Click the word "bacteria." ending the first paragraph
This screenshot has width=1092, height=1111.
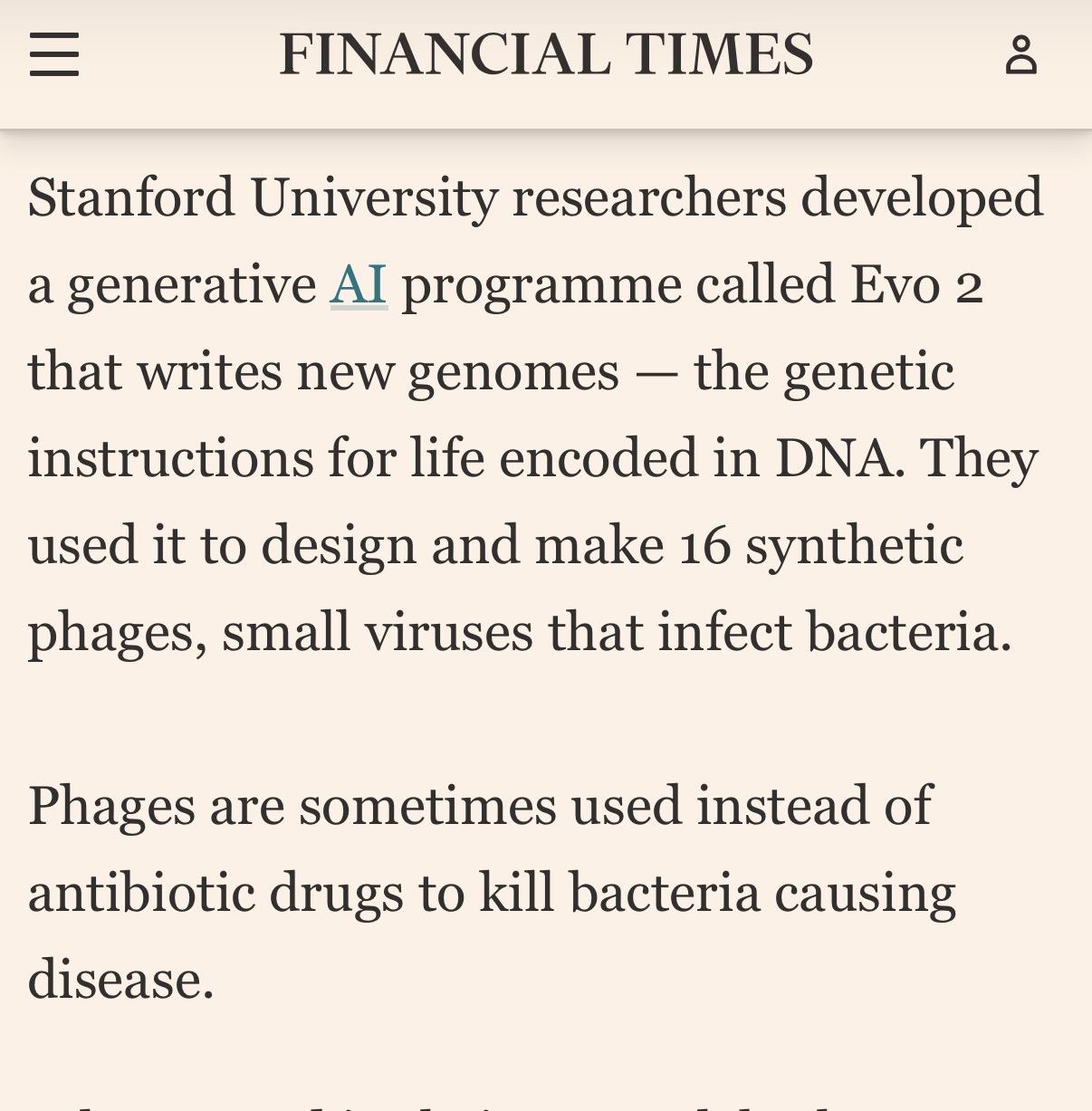pyautogui.click(x=909, y=632)
